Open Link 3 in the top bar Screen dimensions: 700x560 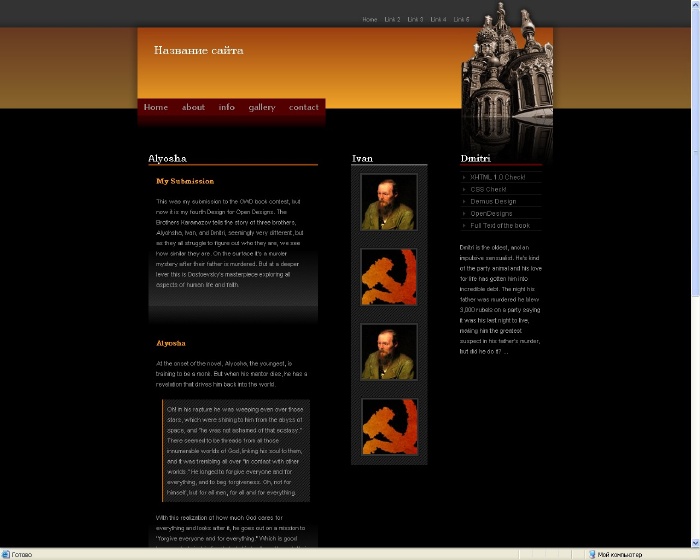[415, 20]
